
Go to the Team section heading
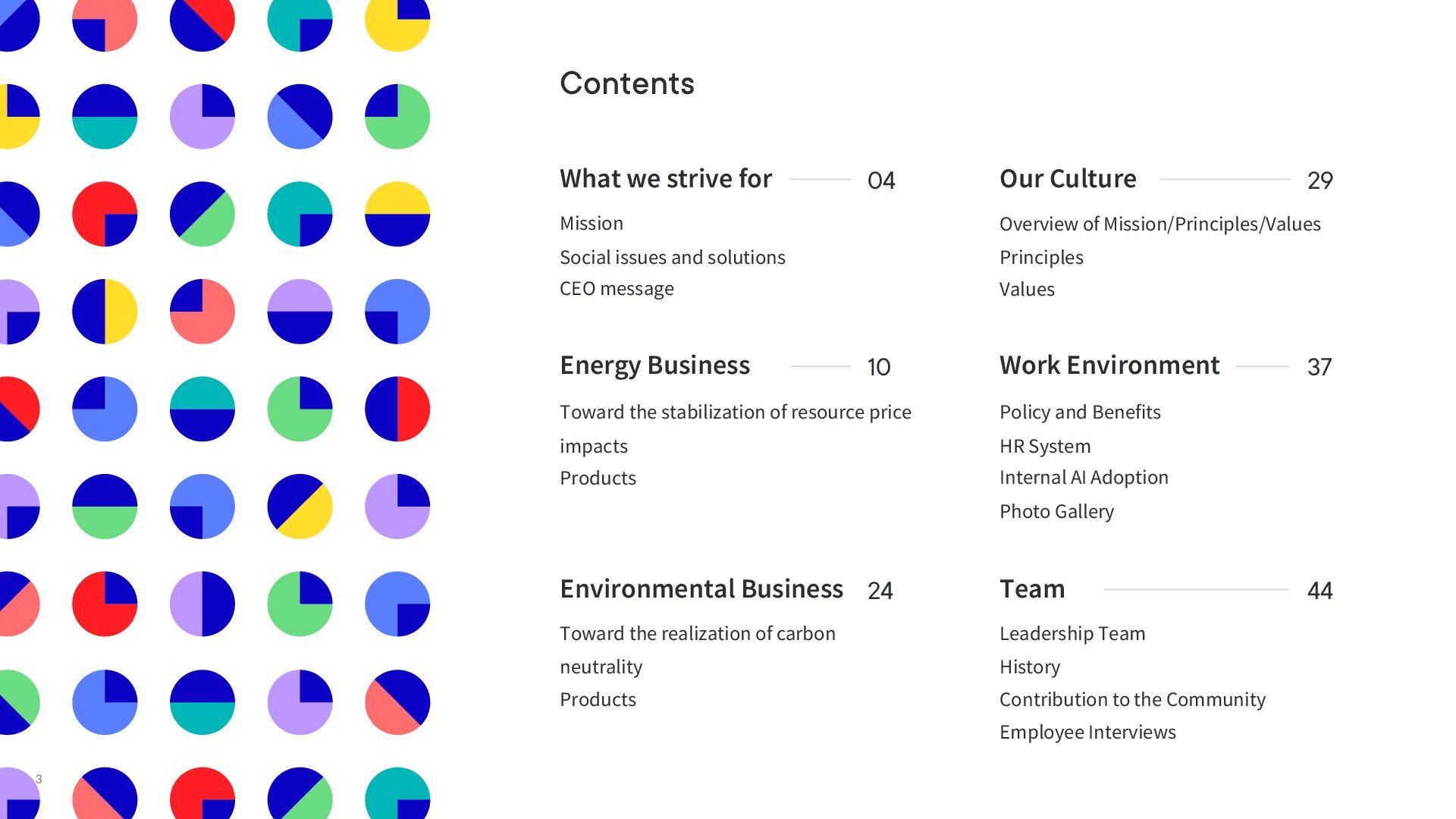click(1031, 589)
